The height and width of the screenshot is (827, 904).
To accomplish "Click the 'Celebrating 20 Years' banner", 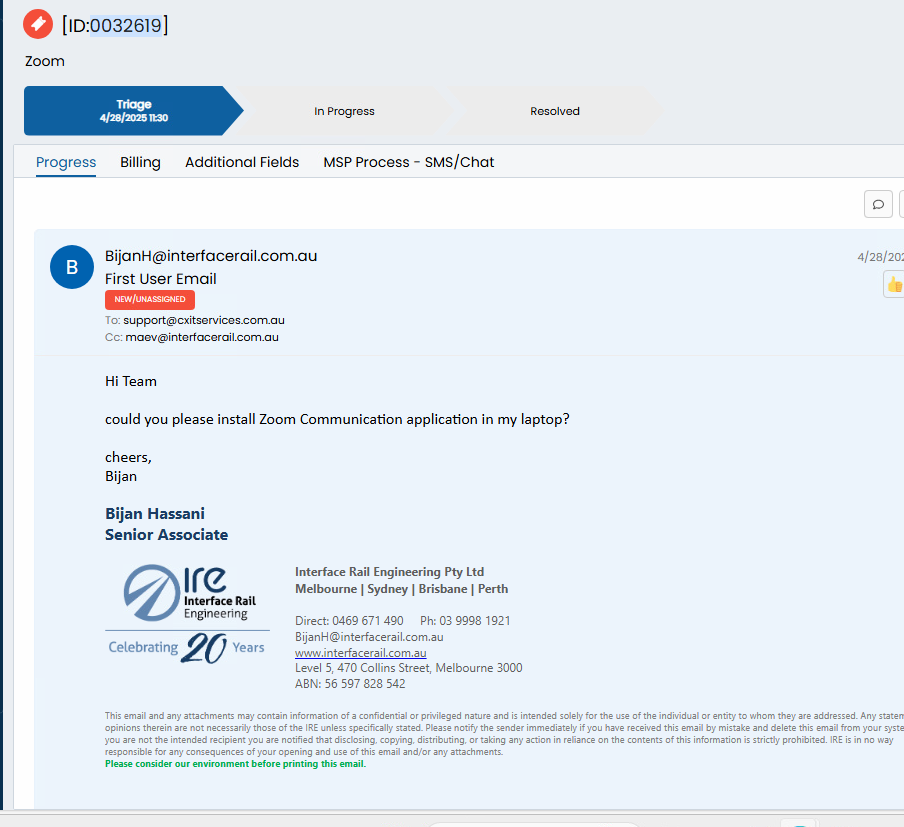I will (187, 648).
